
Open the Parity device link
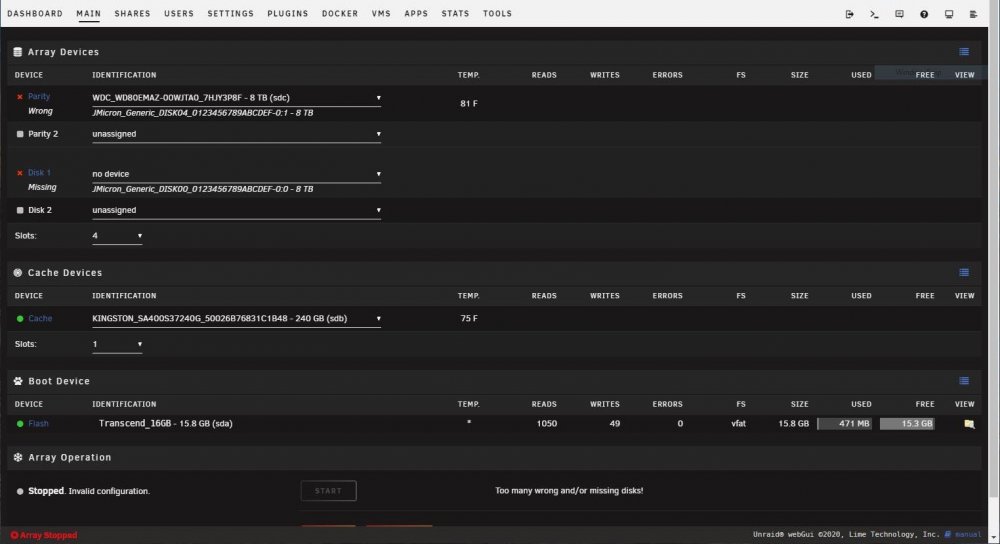click(x=39, y=96)
